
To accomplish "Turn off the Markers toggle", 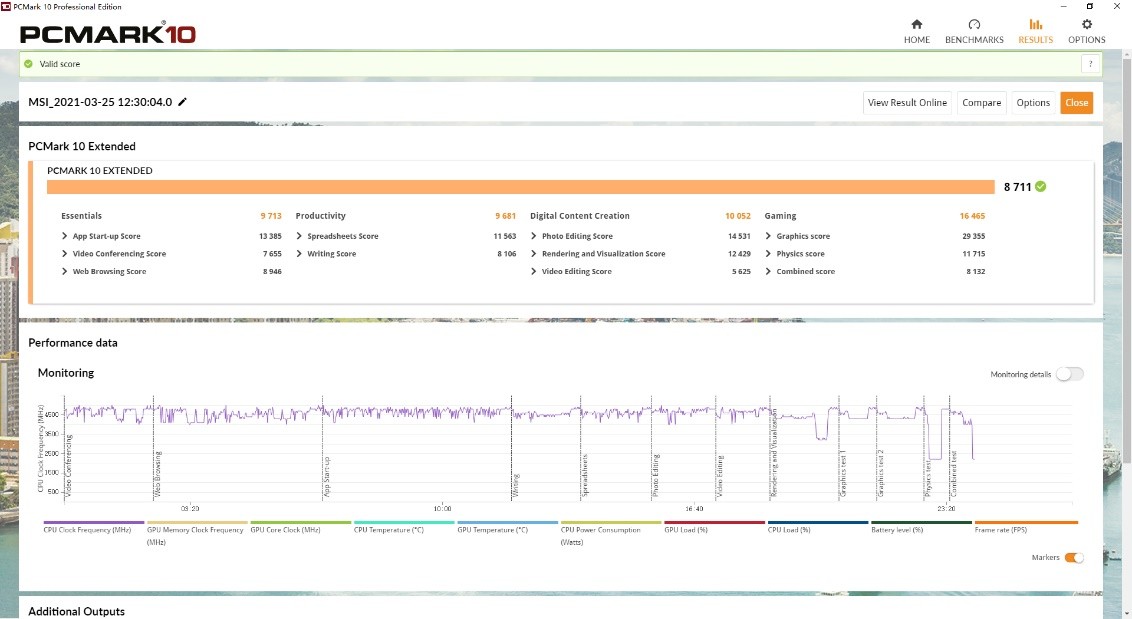I will [x=1073, y=558].
